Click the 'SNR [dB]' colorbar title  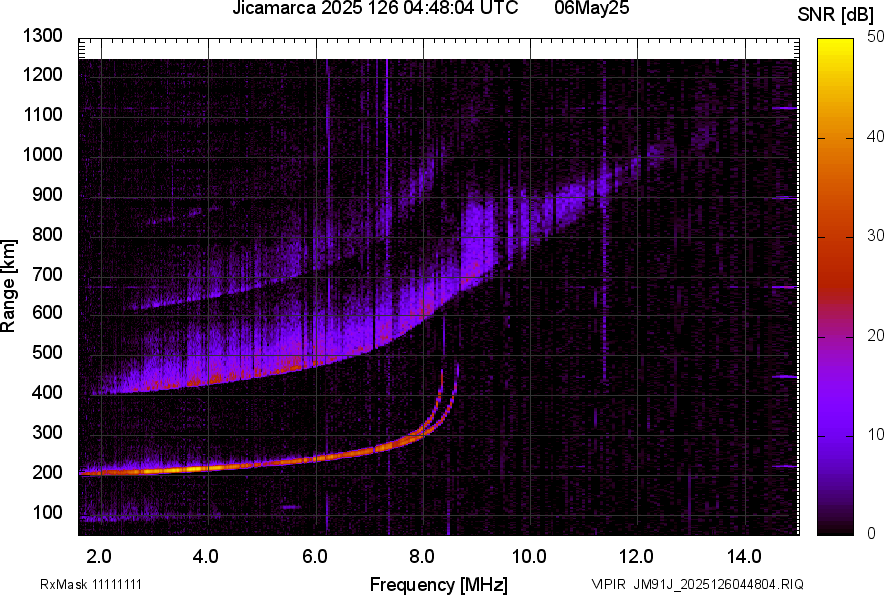click(x=836, y=15)
